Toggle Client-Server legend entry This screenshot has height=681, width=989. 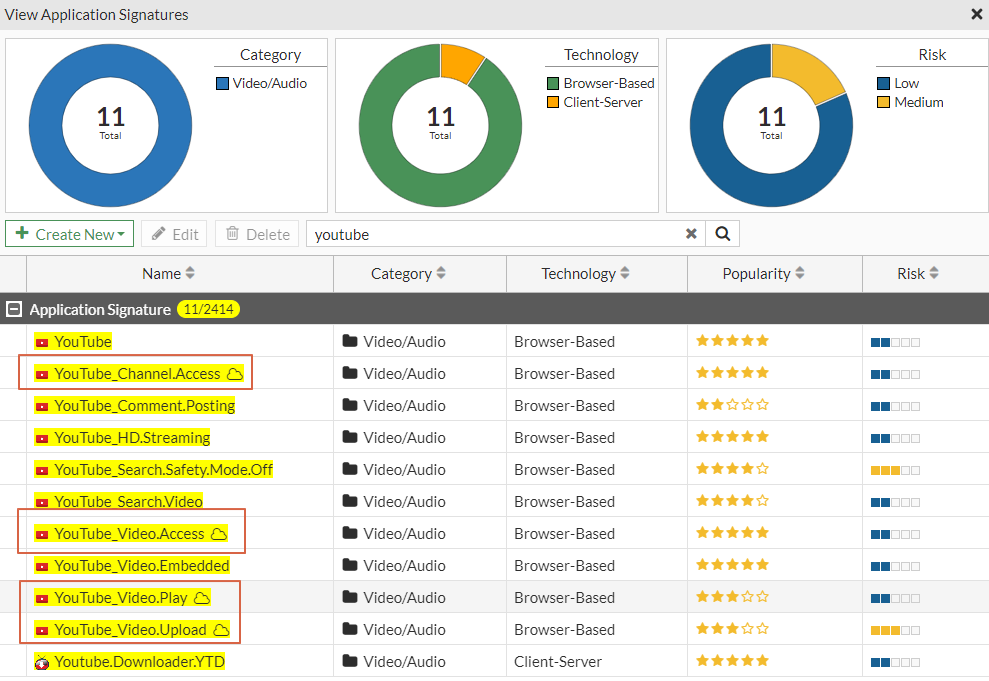click(x=595, y=102)
